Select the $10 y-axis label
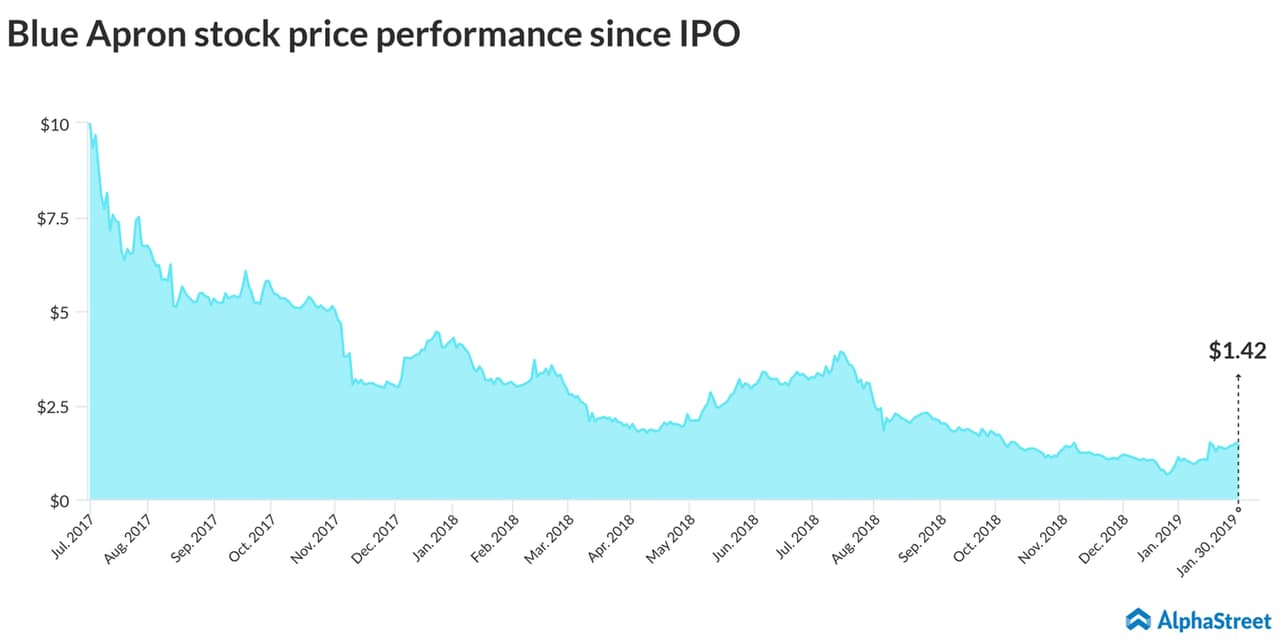 point(54,124)
